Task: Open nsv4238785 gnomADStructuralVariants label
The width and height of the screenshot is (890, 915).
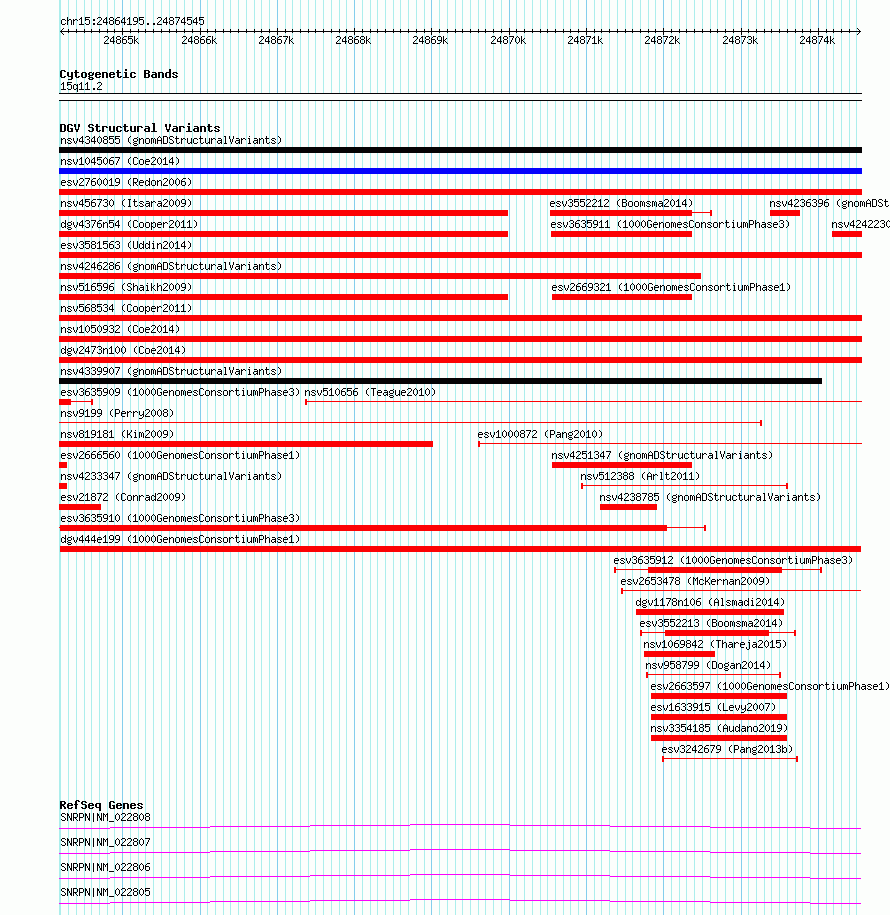Action: click(710, 497)
